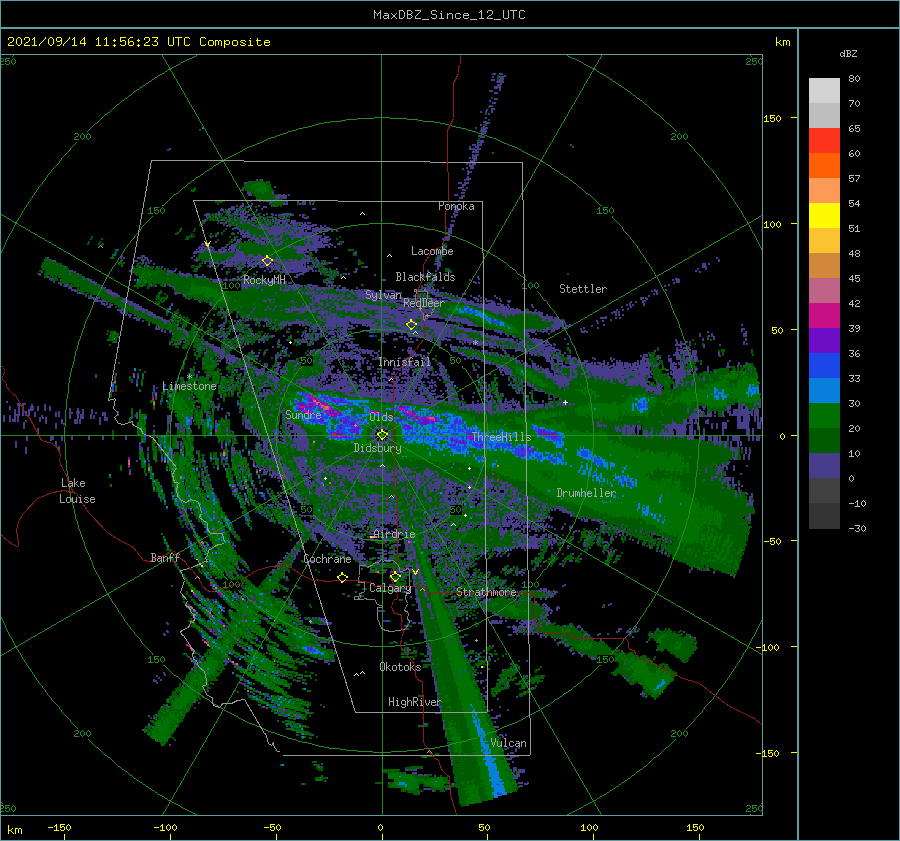Click the Drumheller town label
Screen dimensions: 900x841
tap(586, 493)
